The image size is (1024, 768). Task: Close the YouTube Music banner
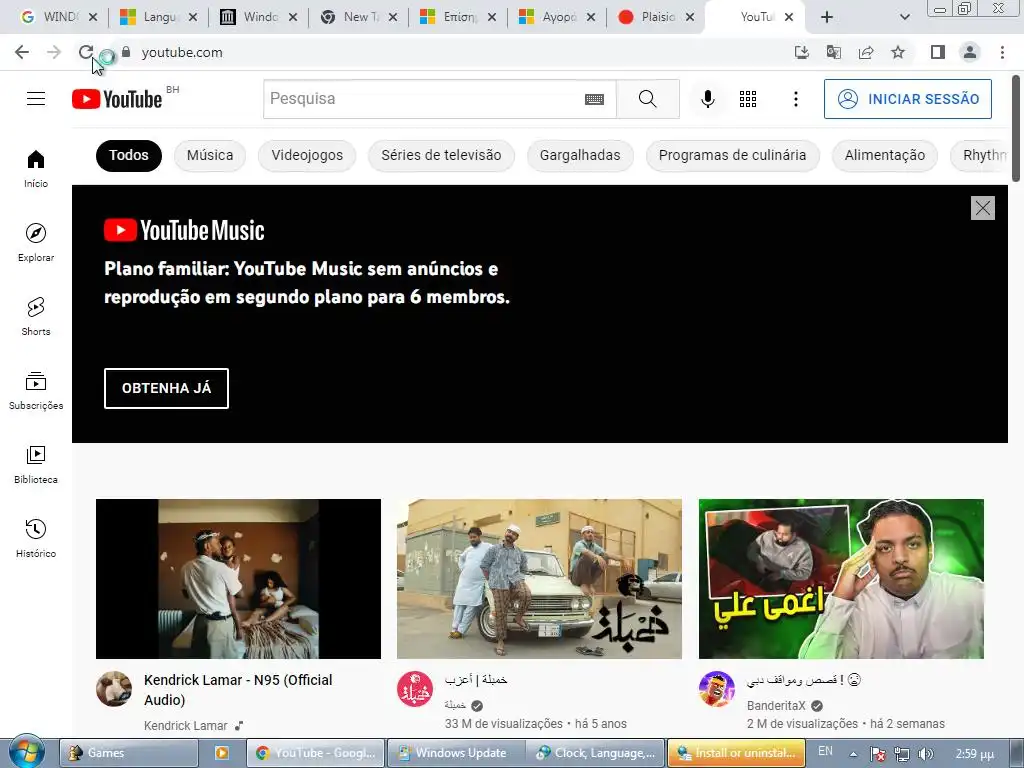pyautogui.click(x=983, y=208)
